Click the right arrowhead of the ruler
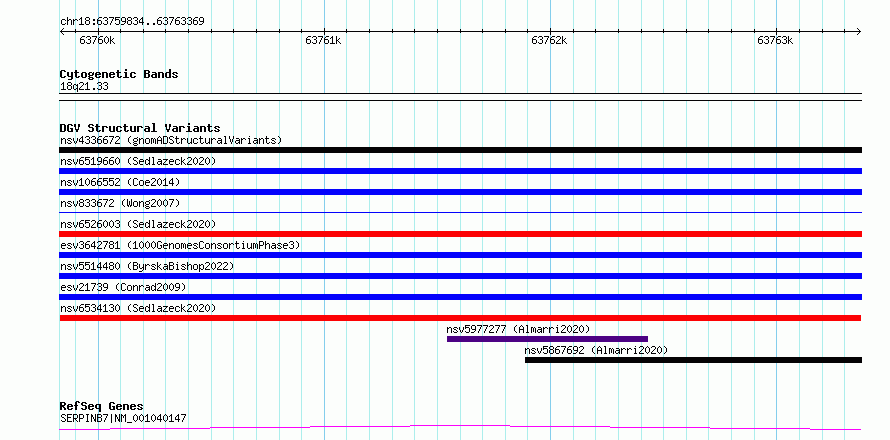This screenshot has height=440, width=890. click(859, 32)
